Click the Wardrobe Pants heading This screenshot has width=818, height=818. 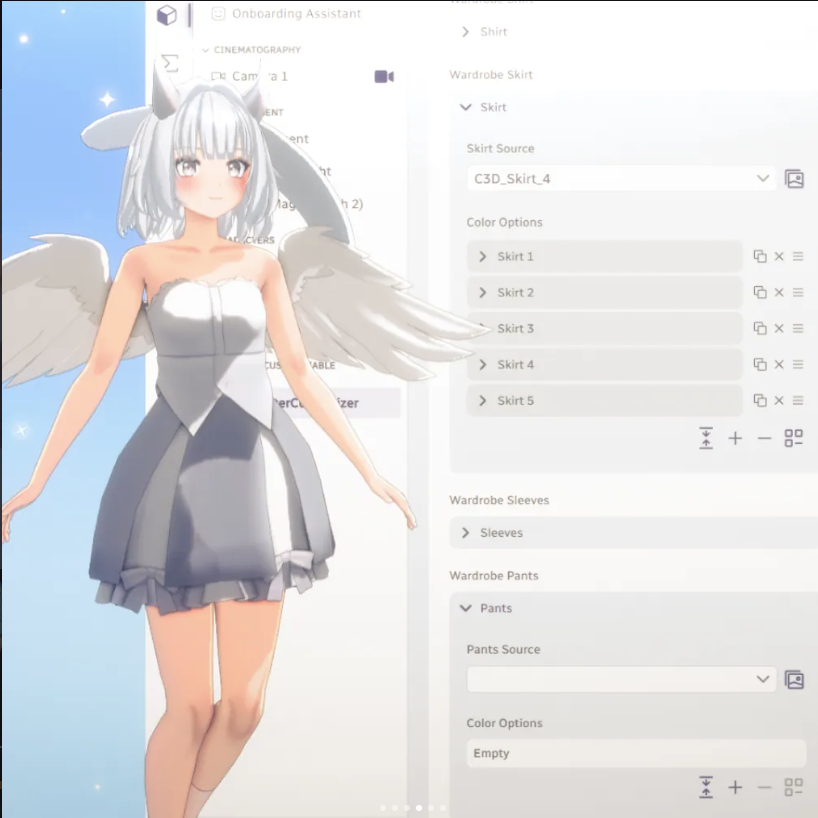tap(494, 576)
